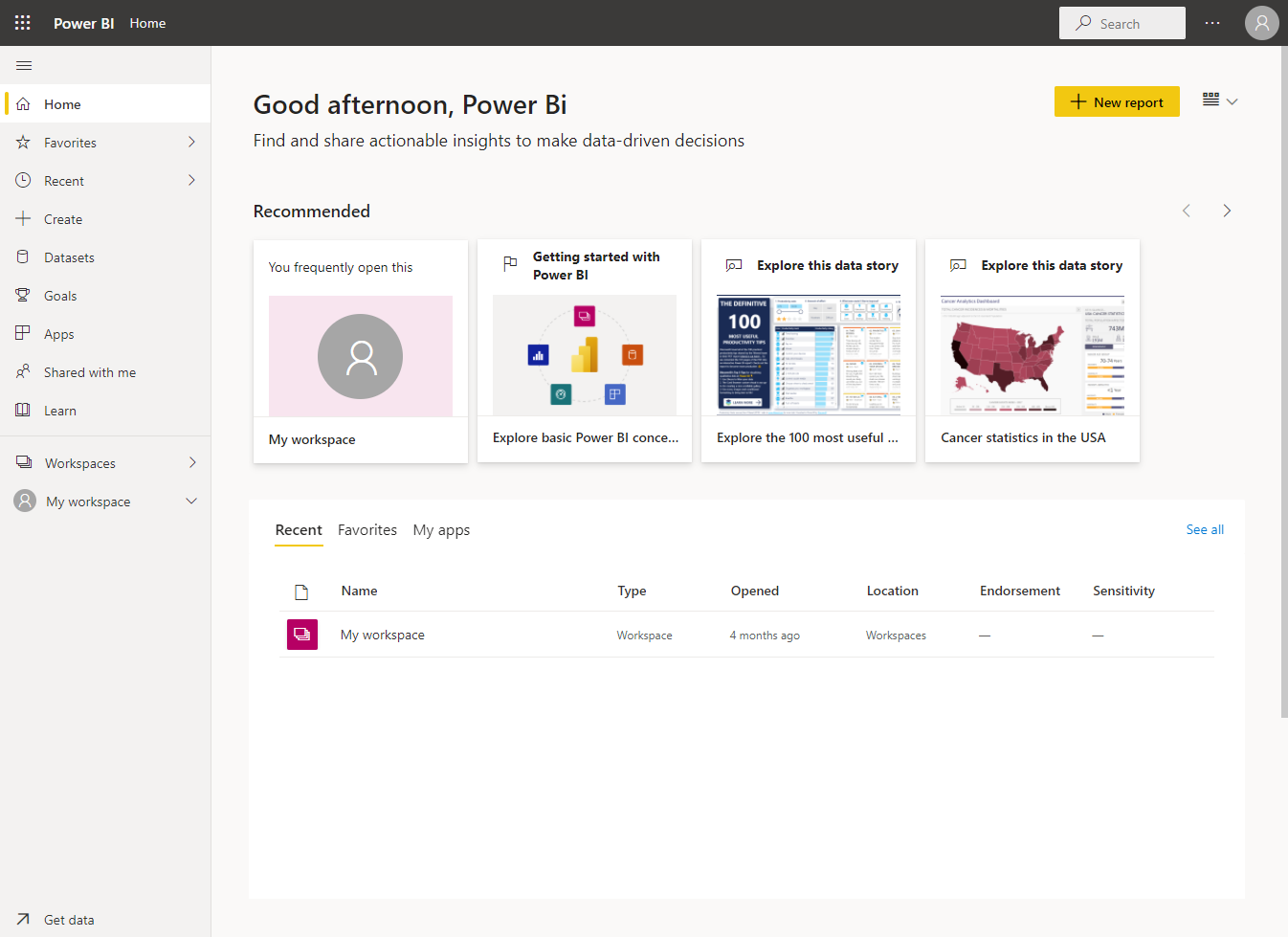This screenshot has width=1288, height=937.
Task: Expand the My workspace dropdown in sidebar
Action: click(191, 501)
